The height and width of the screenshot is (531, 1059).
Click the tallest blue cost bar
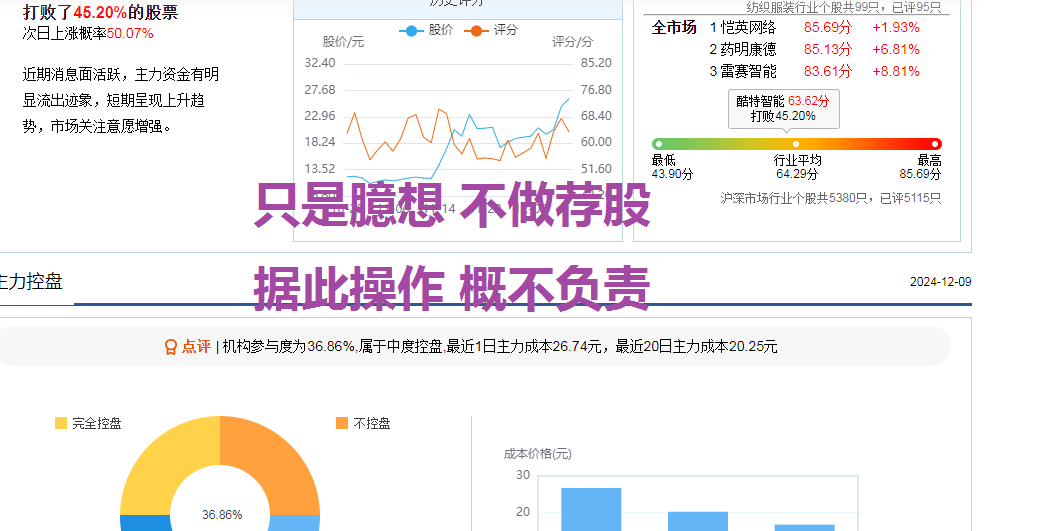click(591, 509)
